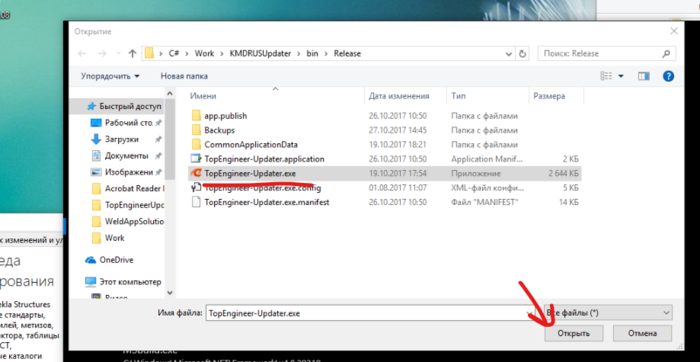Select the Загрузки downloads shortcut
The height and width of the screenshot is (362, 700).
click(x=121, y=139)
